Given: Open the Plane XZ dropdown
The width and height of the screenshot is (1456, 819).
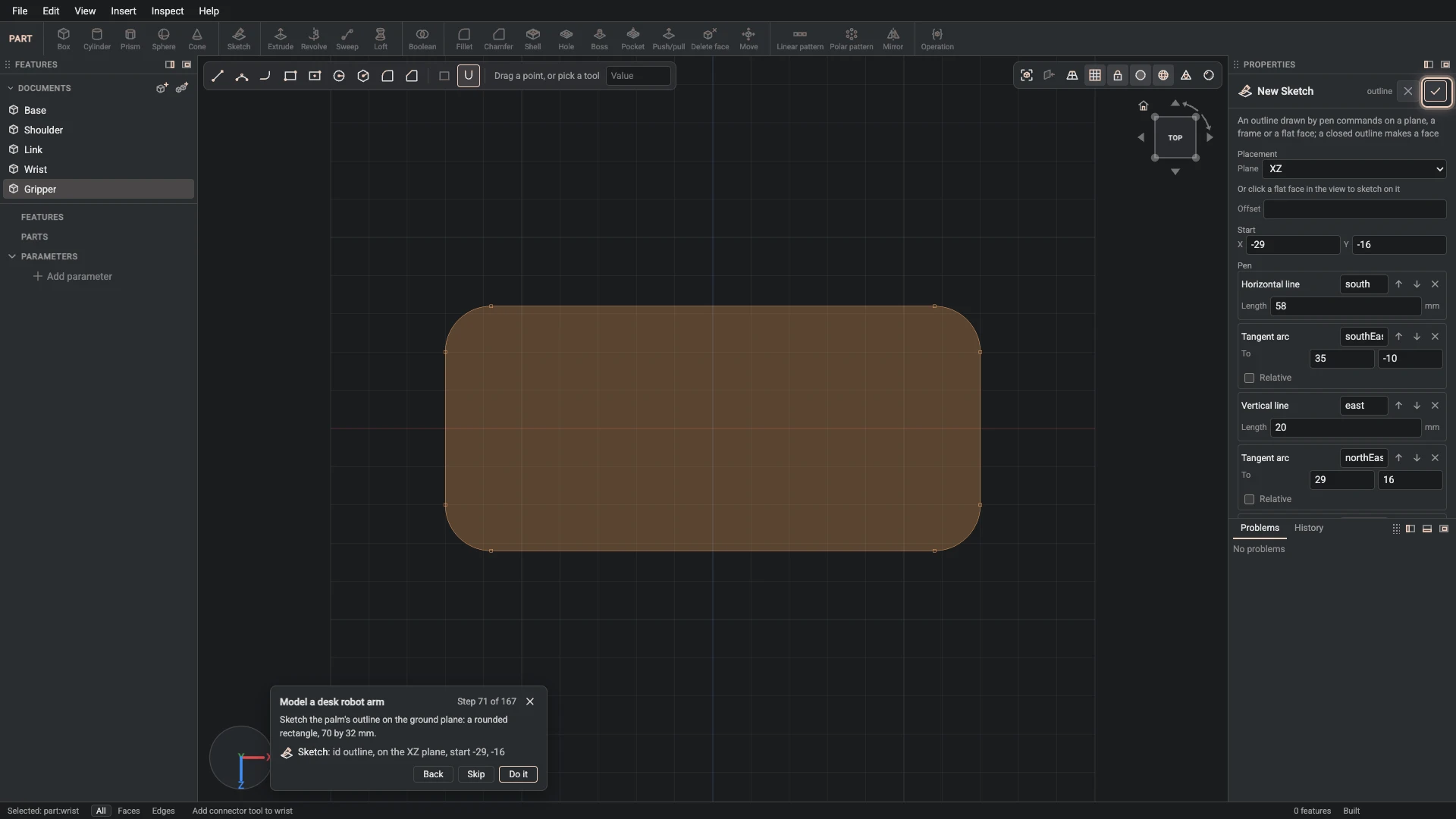Looking at the screenshot, I should [x=1354, y=169].
